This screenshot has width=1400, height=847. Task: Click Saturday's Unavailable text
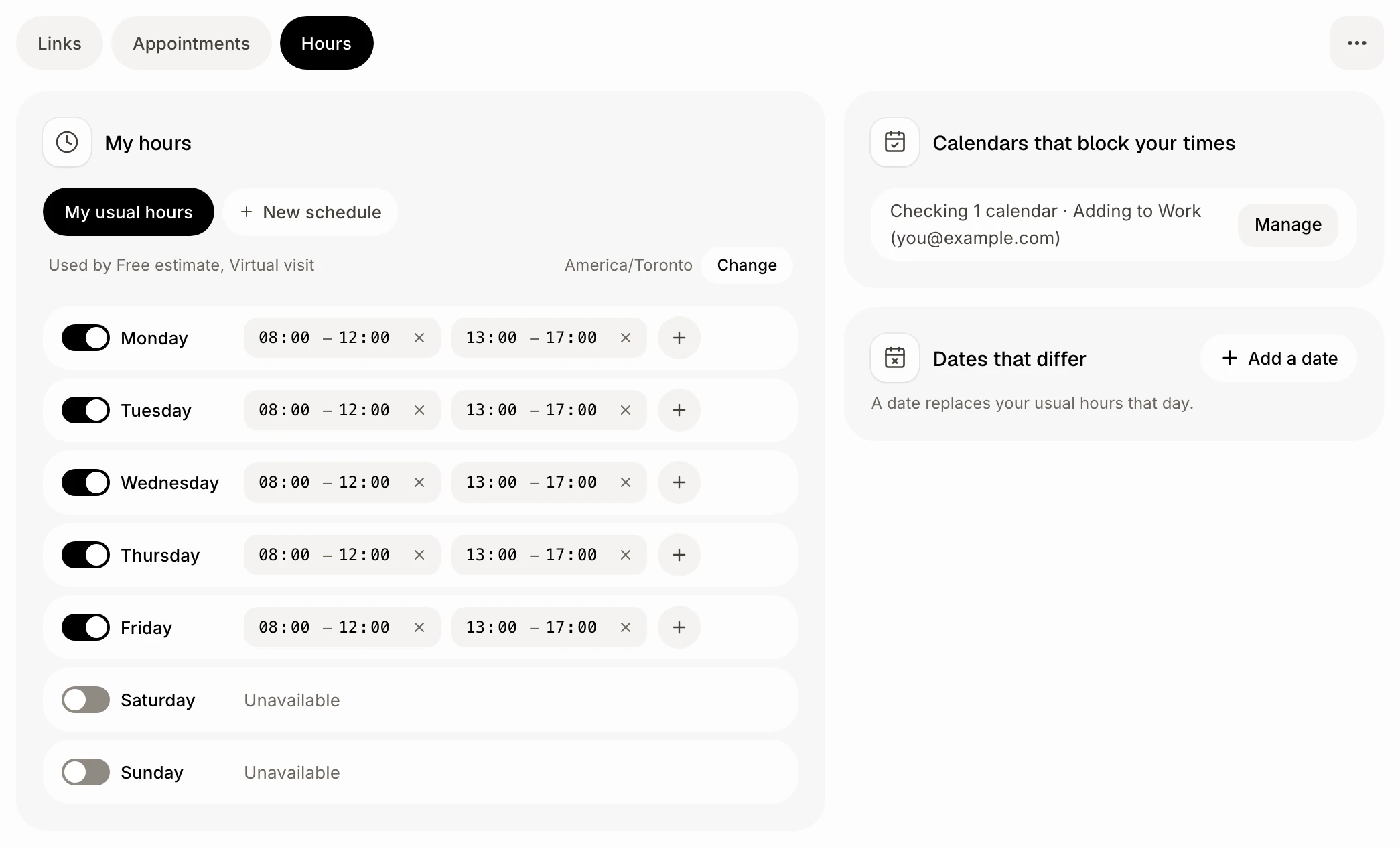point(292,700)
